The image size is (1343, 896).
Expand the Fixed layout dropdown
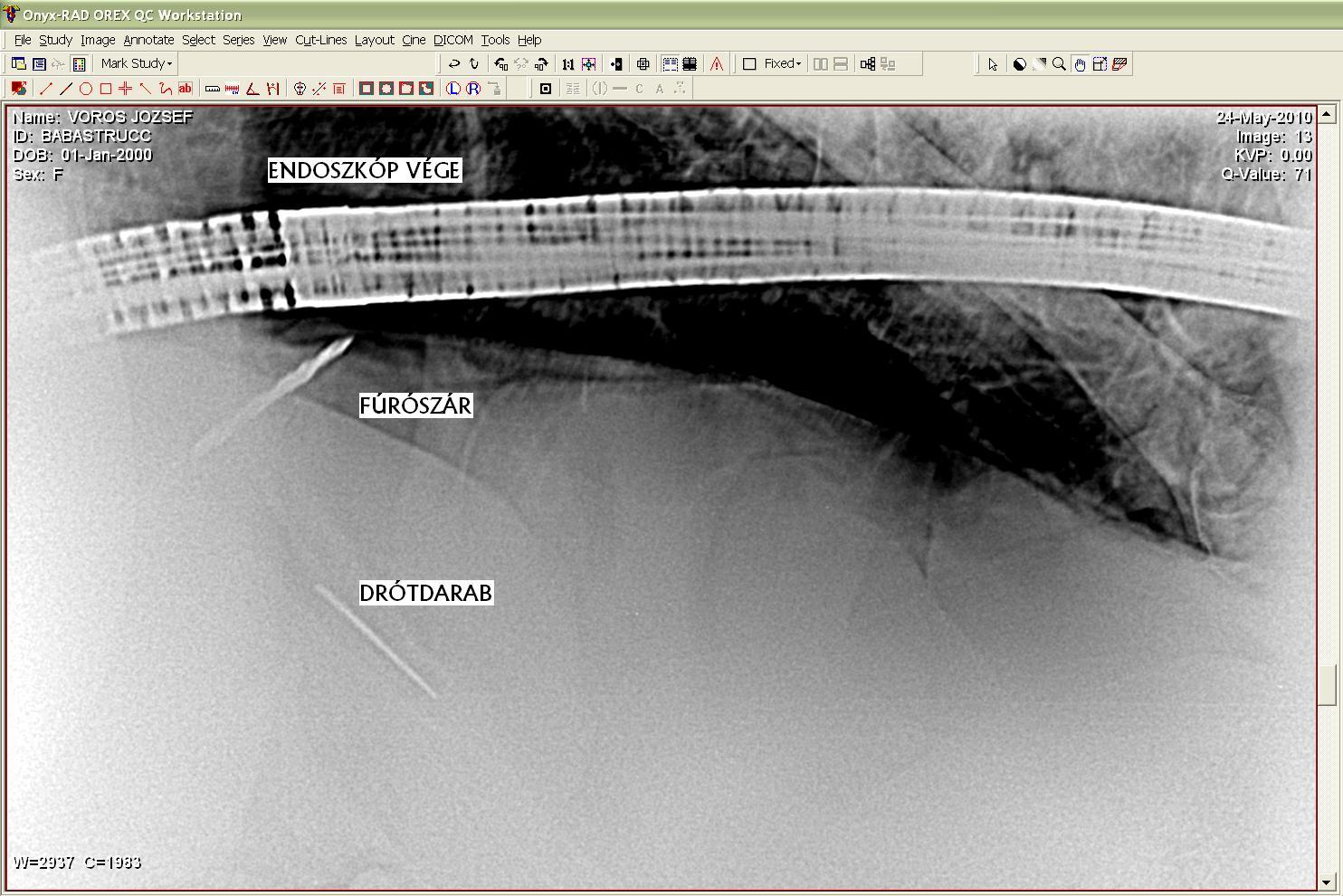click(784, 63)
